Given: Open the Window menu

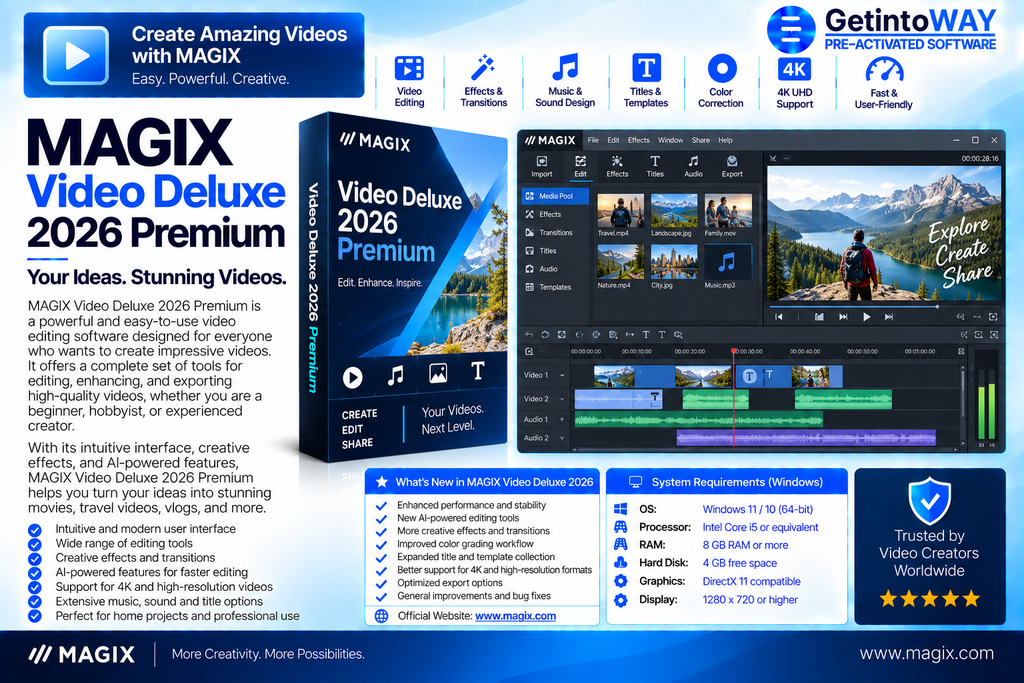Looking at the screenshot, I should [670, 140].
